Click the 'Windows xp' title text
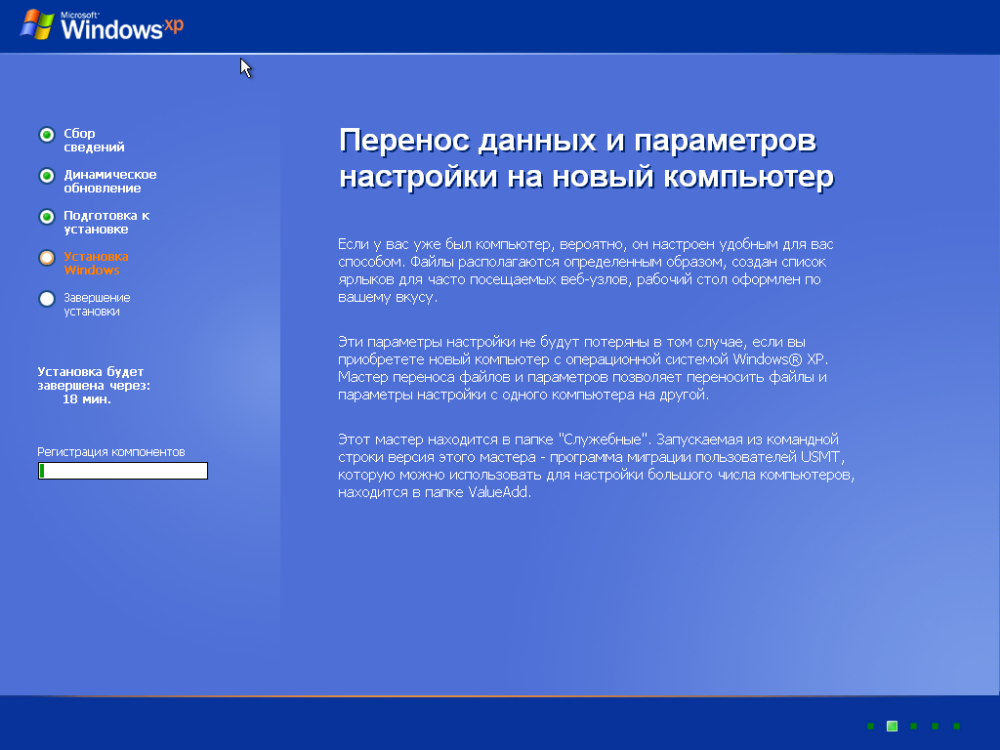 point(122,26)
